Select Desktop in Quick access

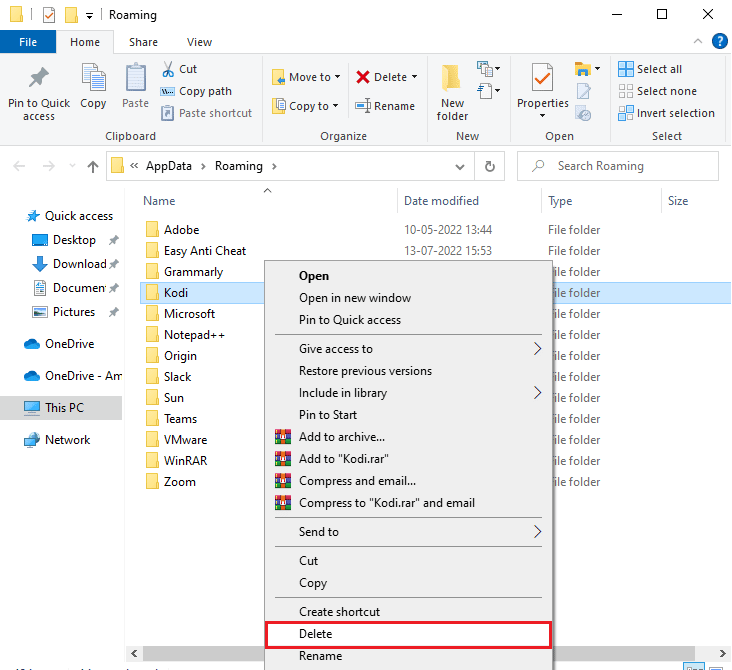pos(74,240)
